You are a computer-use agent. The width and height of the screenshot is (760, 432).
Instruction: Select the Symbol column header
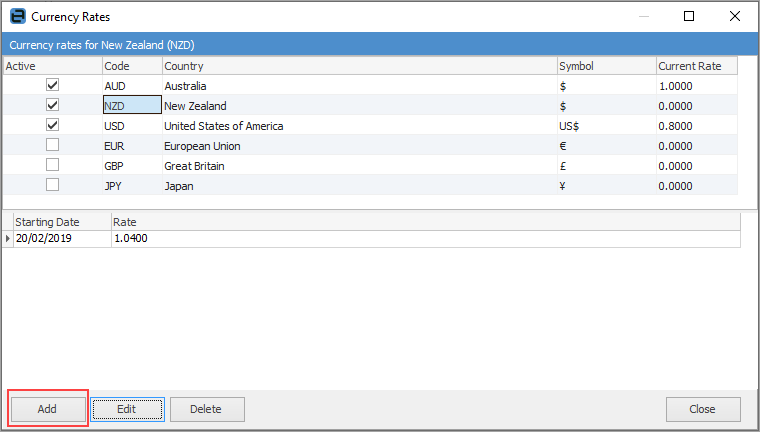(x=606, y=66)
